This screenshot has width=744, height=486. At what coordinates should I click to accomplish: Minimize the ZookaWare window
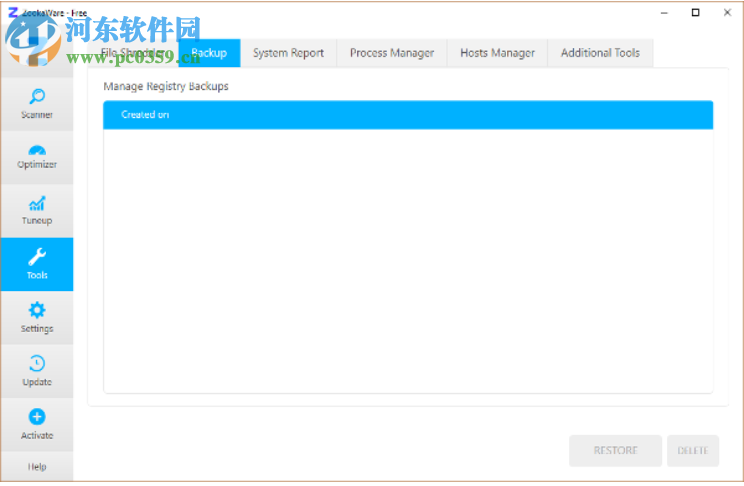tap(664, 13)
